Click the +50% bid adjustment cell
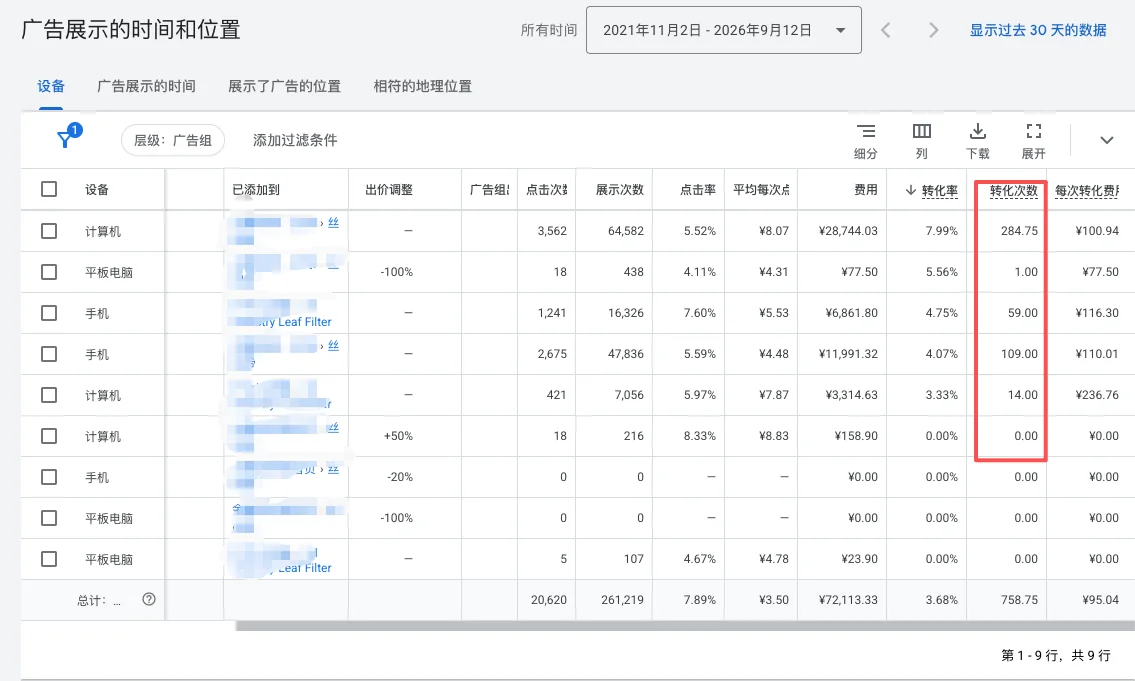Image resolution: width=1135 pixels, height=681 pixels. pos(398,436)
